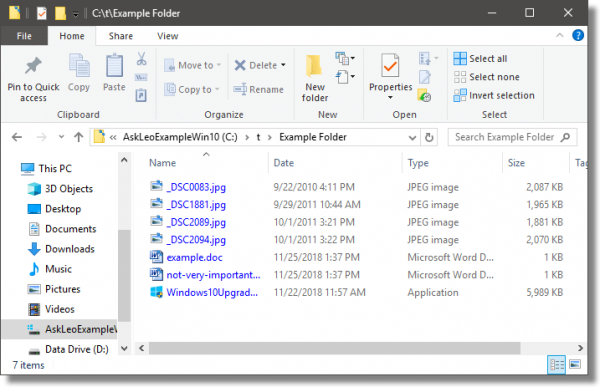Open Properties with the checkmark icon
Screen dimensions: 600x387
[390, 65]
